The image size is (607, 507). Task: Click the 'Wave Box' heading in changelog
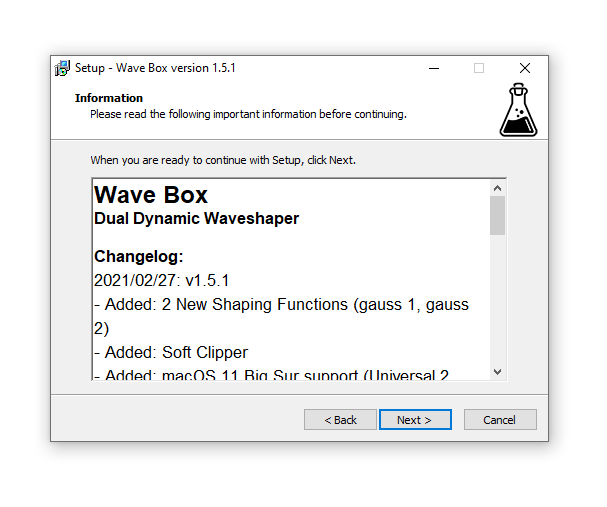click(x=151, y=195)
